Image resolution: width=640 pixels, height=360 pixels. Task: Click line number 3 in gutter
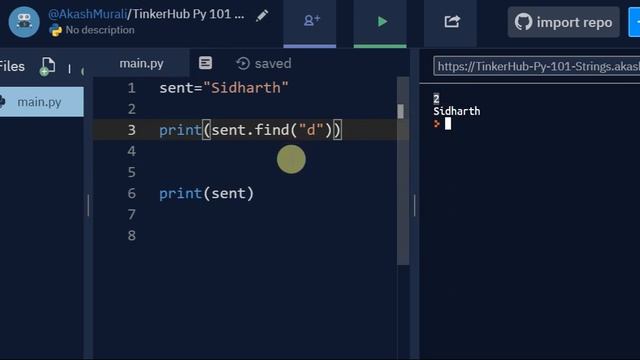click(131, 130)
